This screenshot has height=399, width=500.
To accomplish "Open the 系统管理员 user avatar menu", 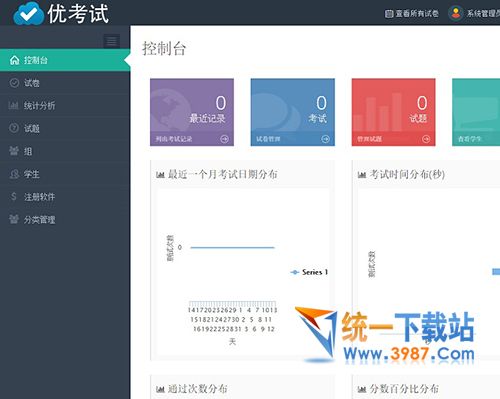I will click(x=456, y=13).
